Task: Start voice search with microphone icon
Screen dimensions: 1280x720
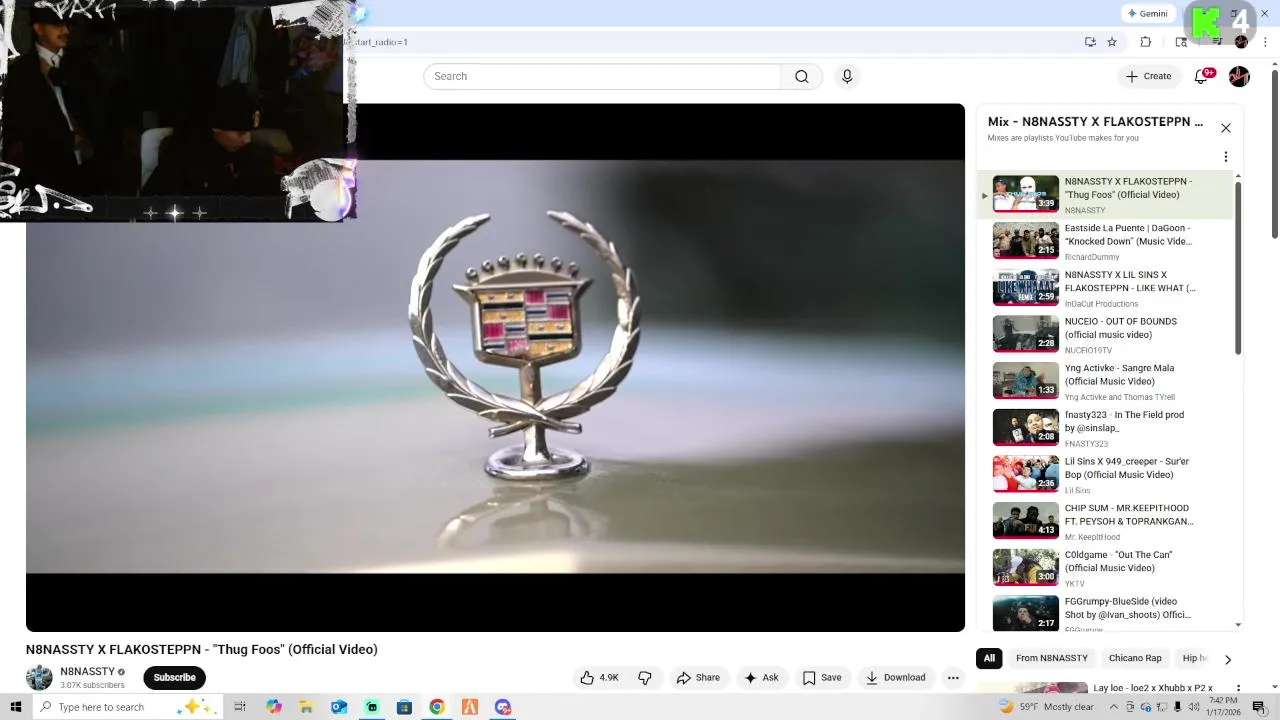Action: pyautogui.click(x=847, y=77)
